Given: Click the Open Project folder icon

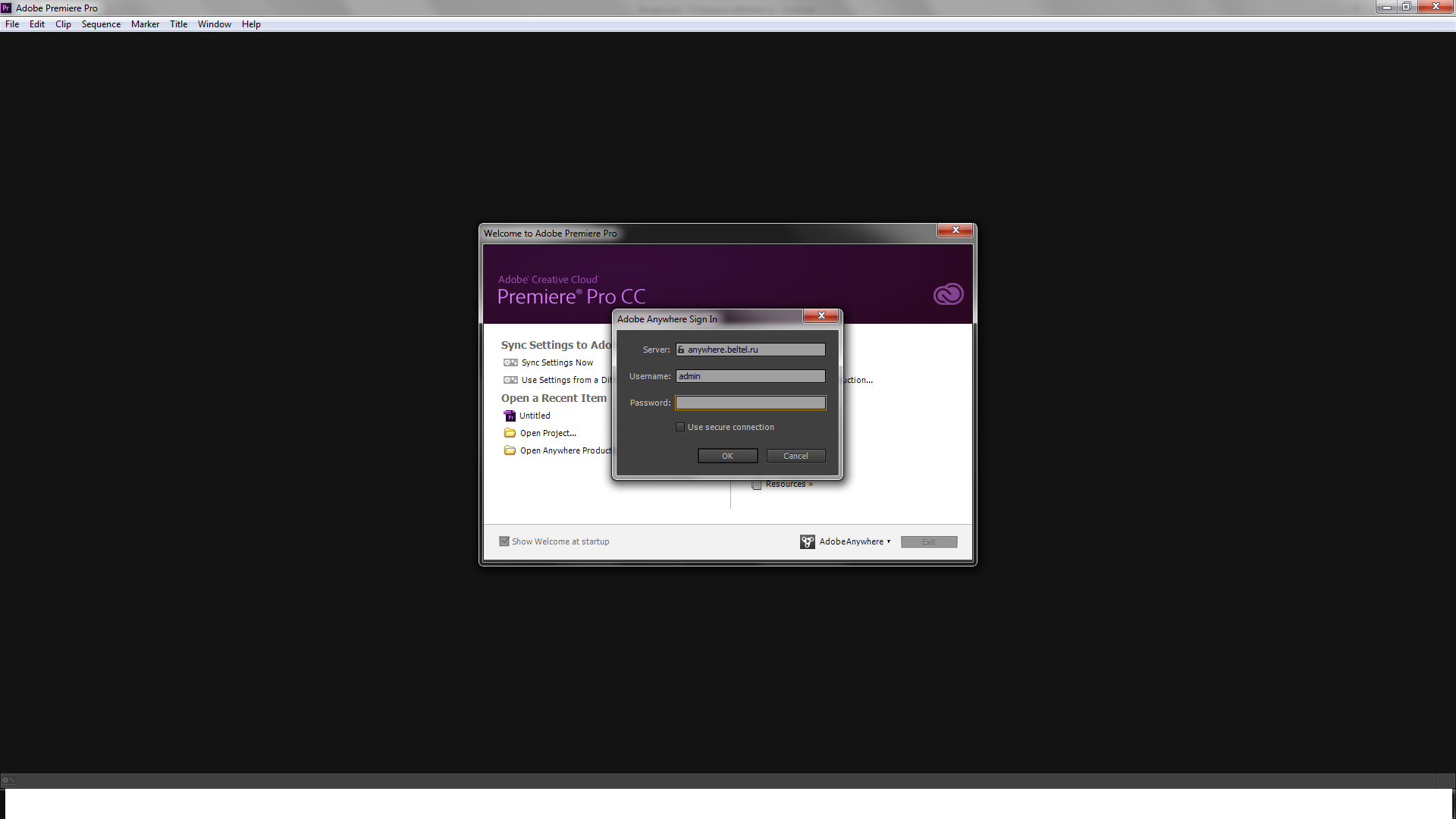Looking at the screenshot, I should point(510,433).
